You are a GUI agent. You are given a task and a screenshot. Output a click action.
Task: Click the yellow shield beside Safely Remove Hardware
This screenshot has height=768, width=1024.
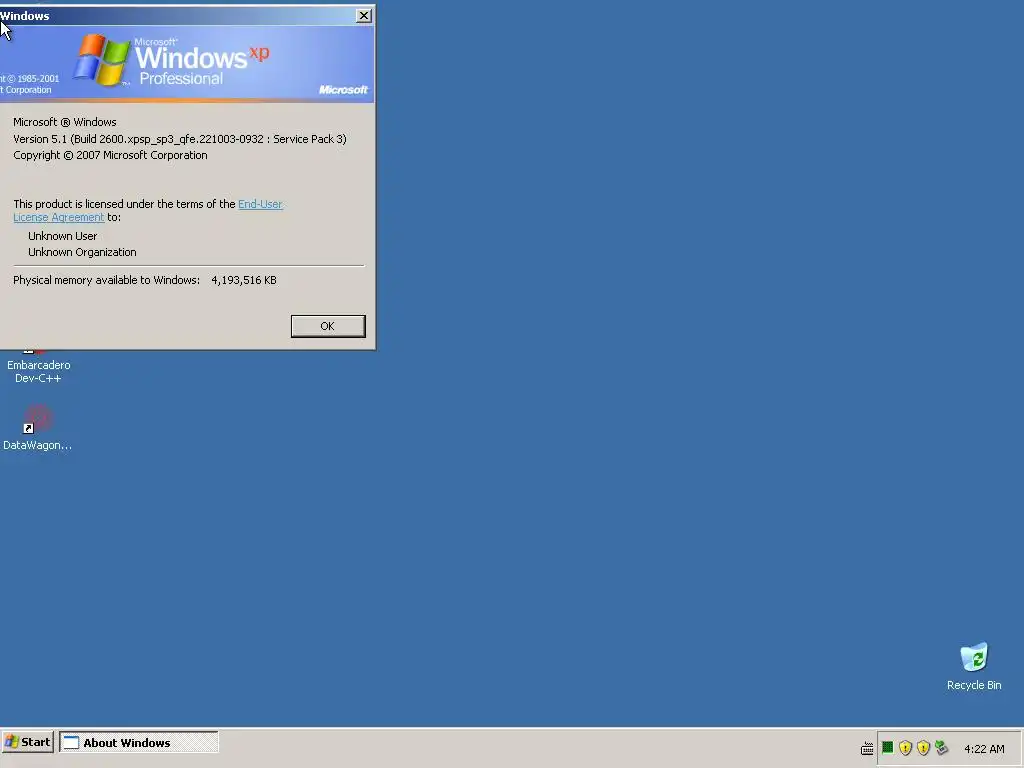click(923, 748)
